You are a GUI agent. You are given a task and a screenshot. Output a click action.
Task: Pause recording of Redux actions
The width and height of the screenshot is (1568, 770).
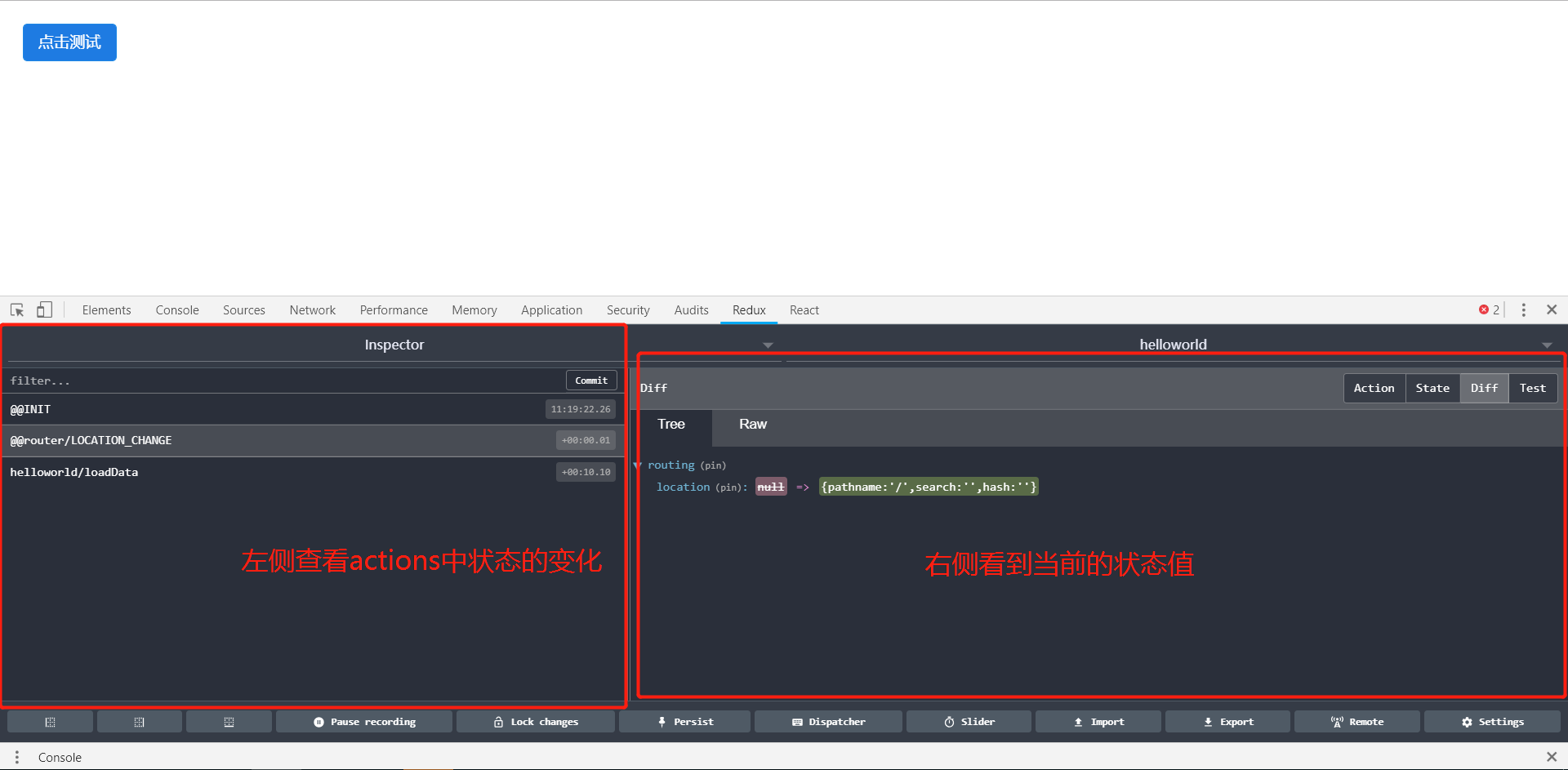coord(364,722)
